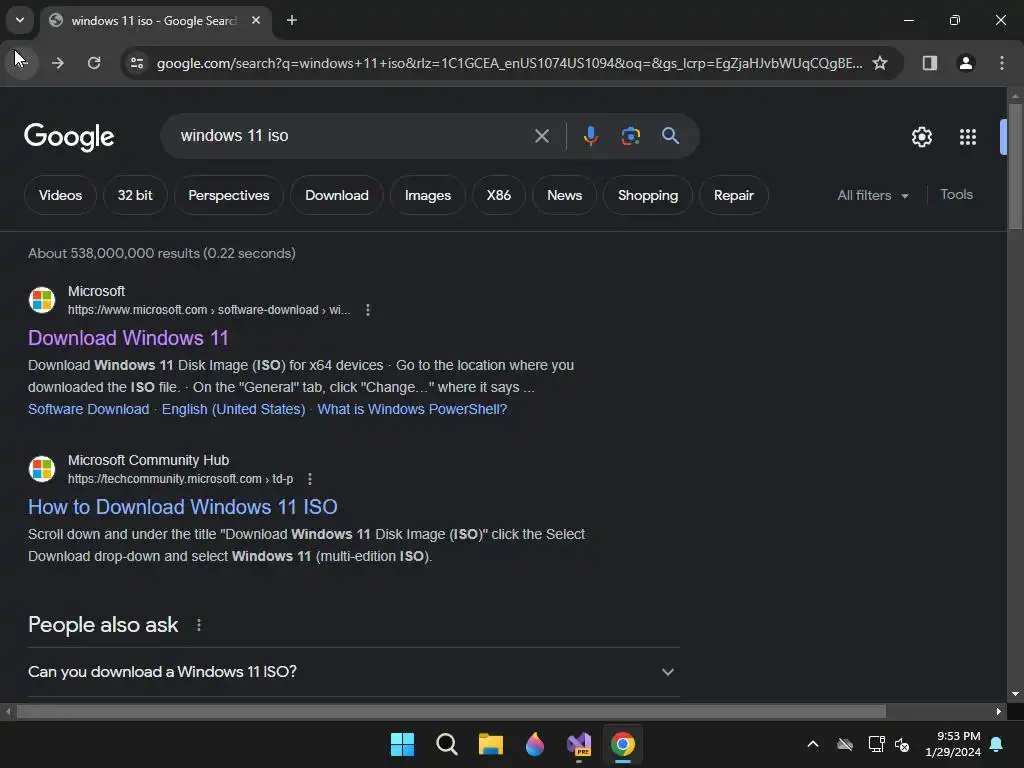The image size is (1024, 768).
Task: Open File Explorer from taskbar
Action: tap(490, 744)
